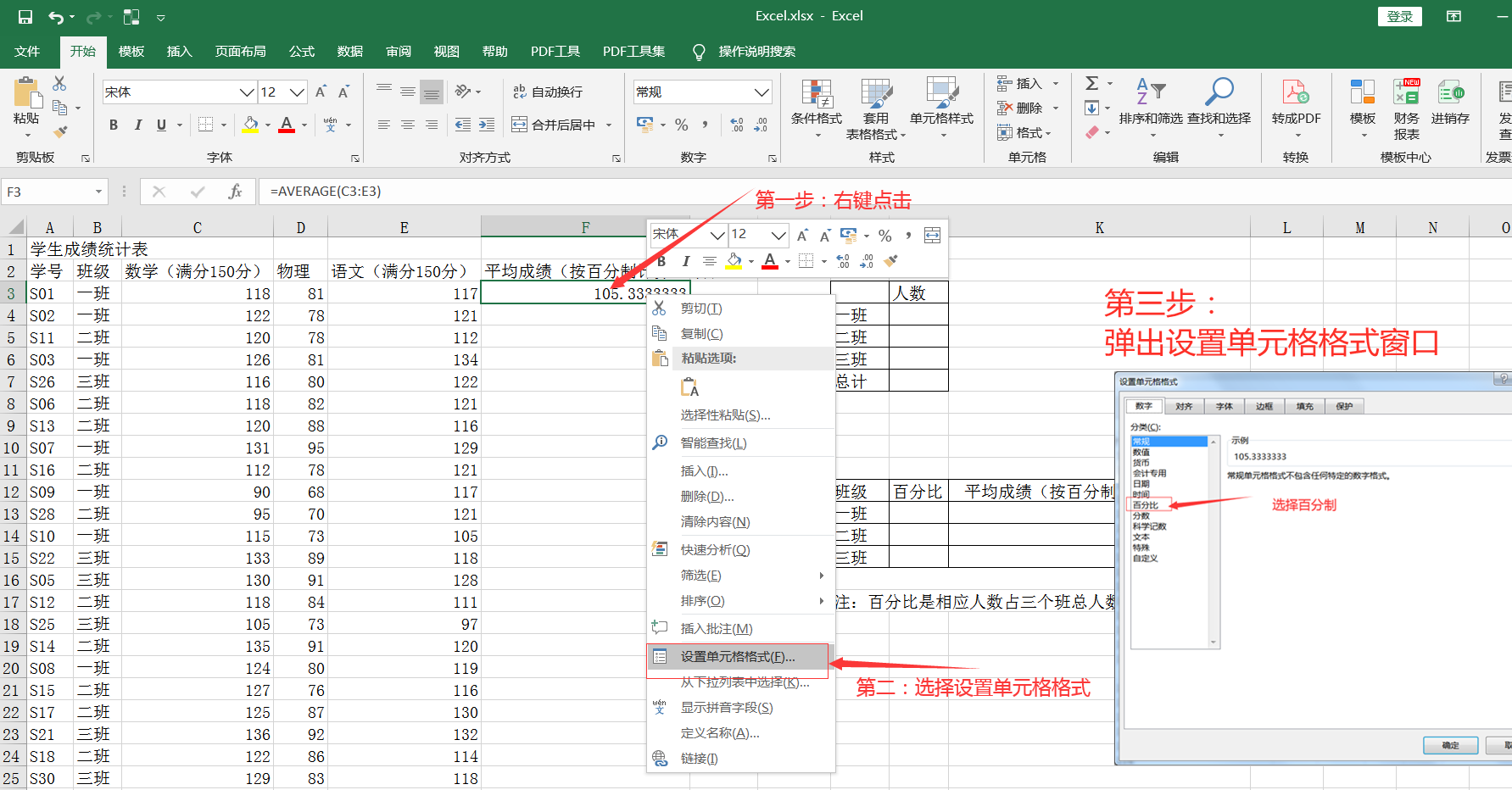Open the font size dropdown showing 12
The image size is (1512, 790).
(296, 92)
